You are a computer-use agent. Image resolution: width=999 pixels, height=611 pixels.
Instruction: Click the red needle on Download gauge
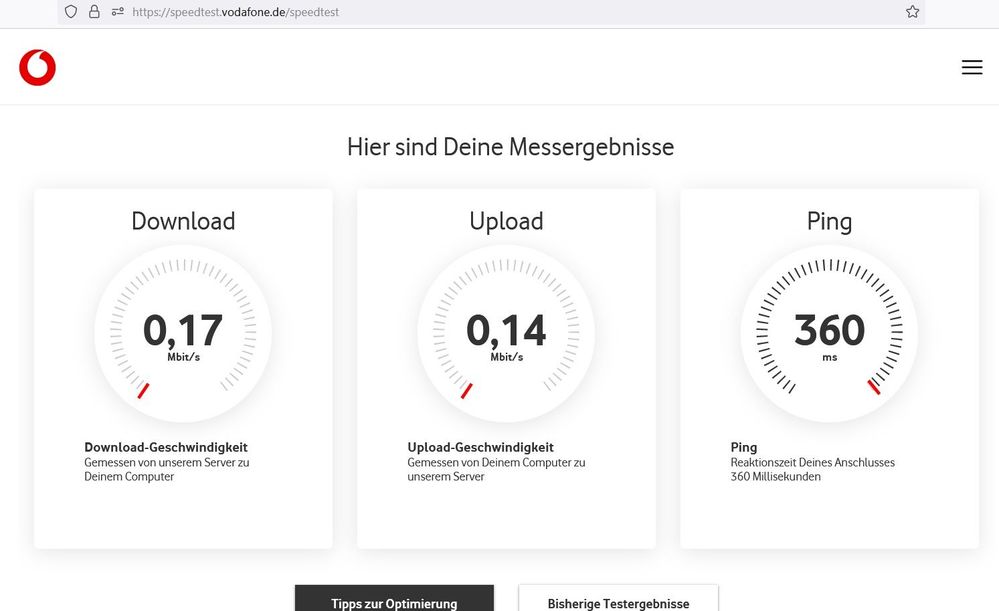click(143, 391)
